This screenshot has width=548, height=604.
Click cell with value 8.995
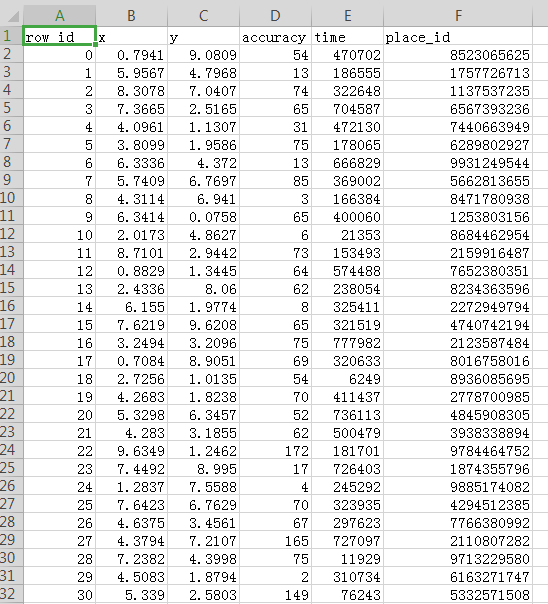[x=203, y=468]
